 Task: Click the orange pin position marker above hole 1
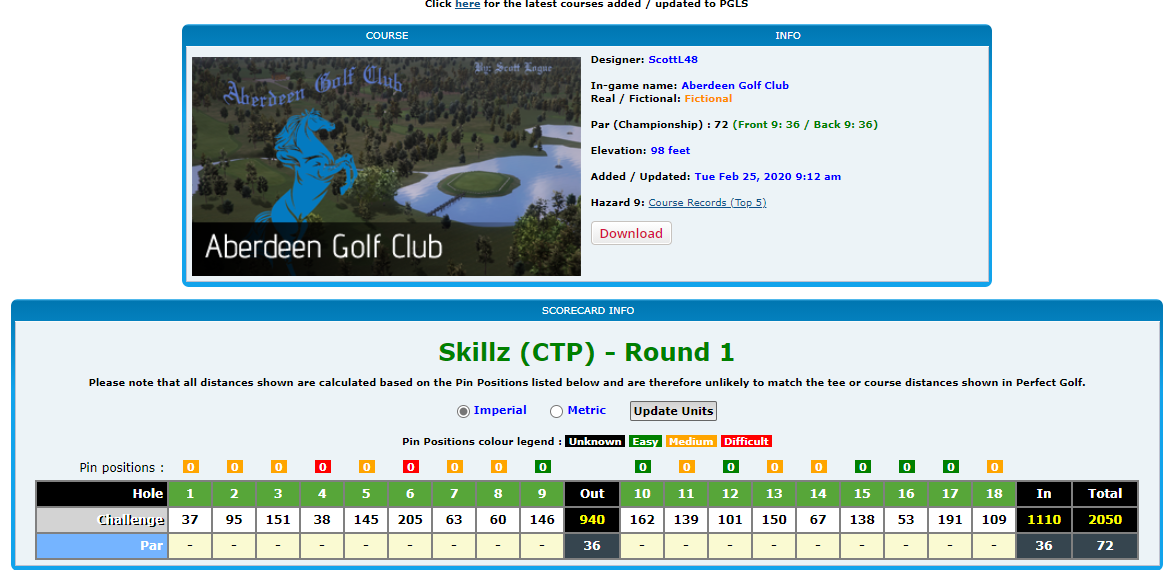[190, 467]
